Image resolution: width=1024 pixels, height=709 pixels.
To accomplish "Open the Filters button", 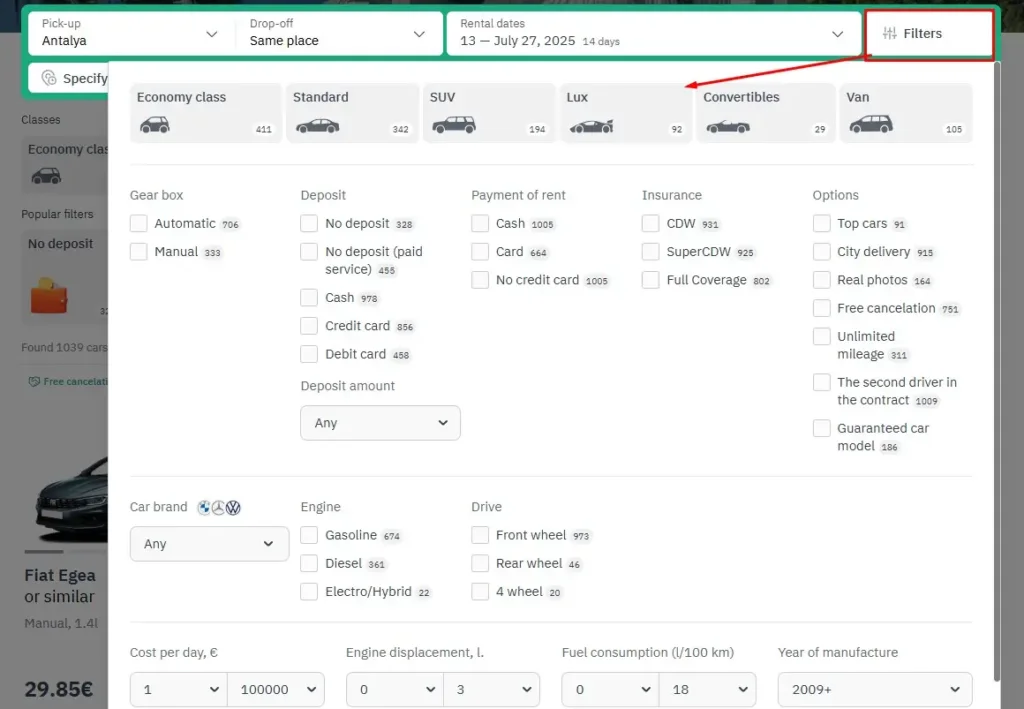I will pos(929,34).
